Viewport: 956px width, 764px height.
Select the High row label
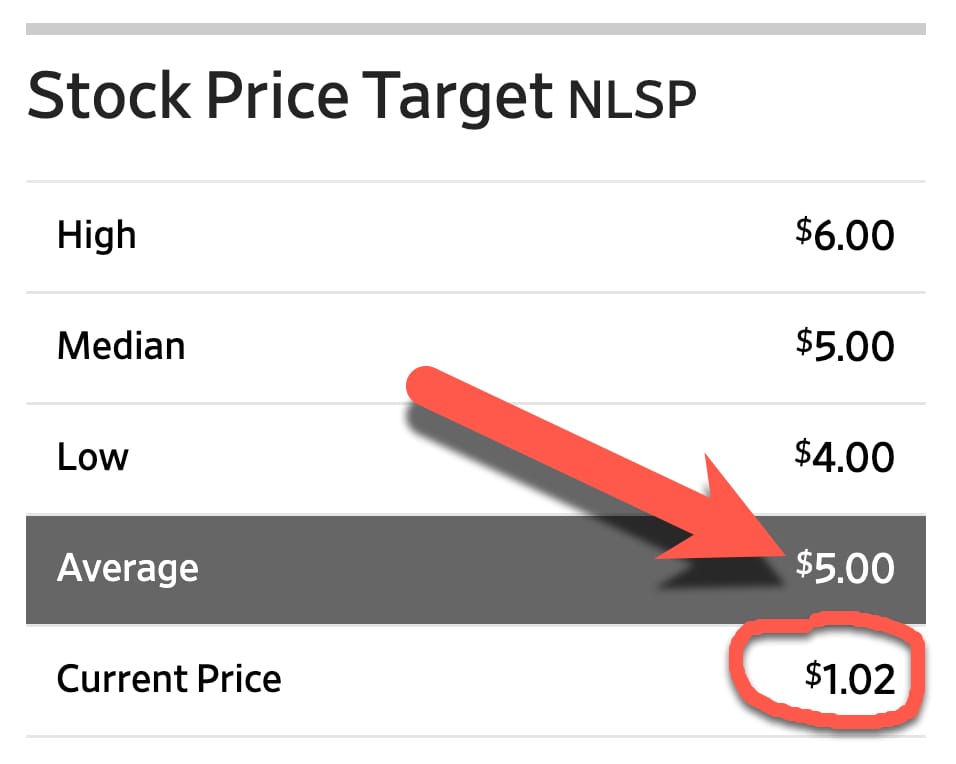pos(96,236)
